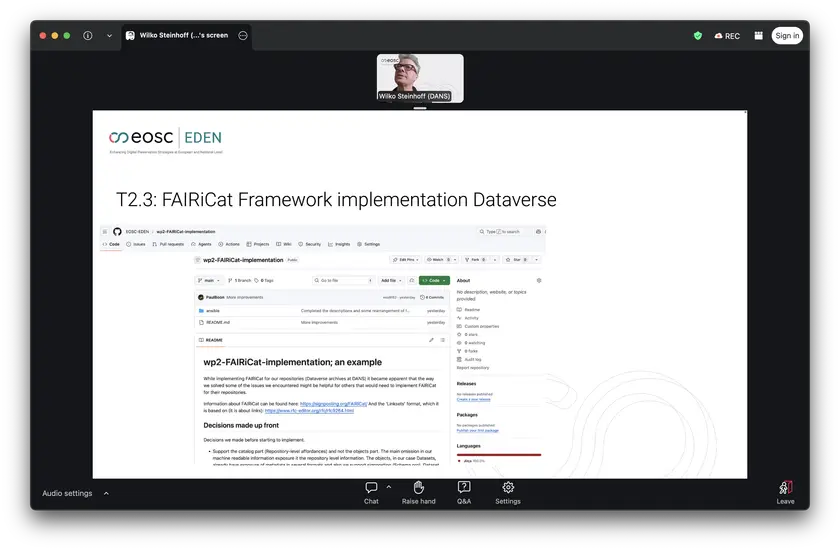
Task: Click the Sign in button
Action: click(786, 35)
